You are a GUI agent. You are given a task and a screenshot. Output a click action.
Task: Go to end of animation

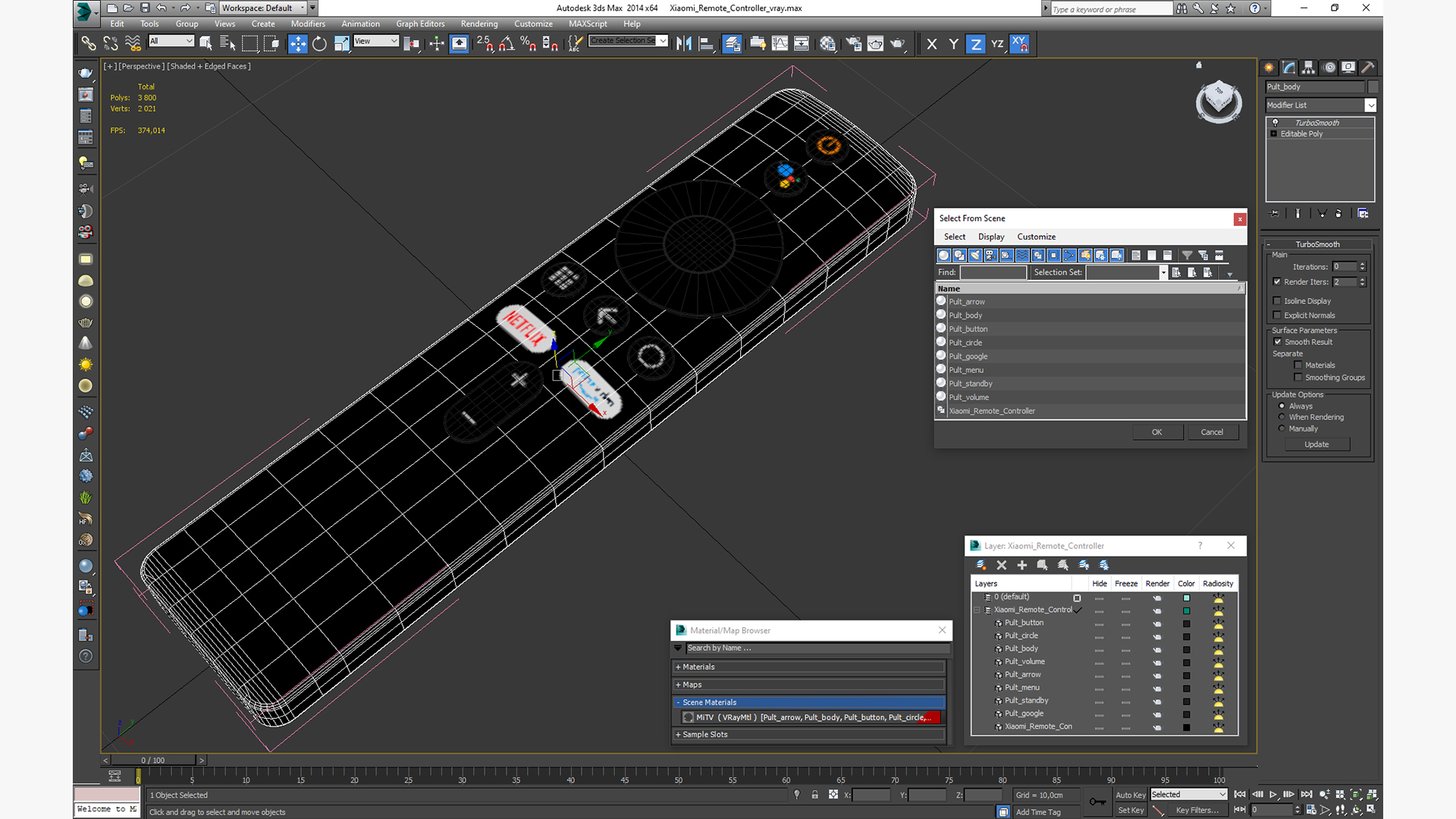(1307, 795)
